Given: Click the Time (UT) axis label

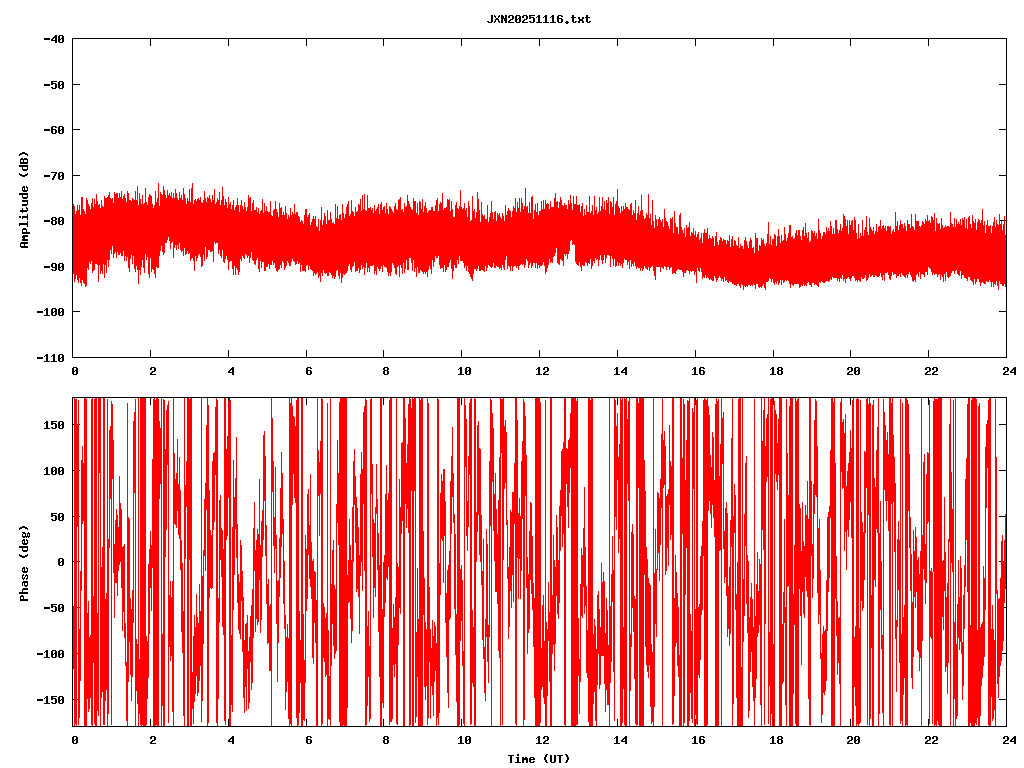Looking at the screenshot, I should [538, 759].
